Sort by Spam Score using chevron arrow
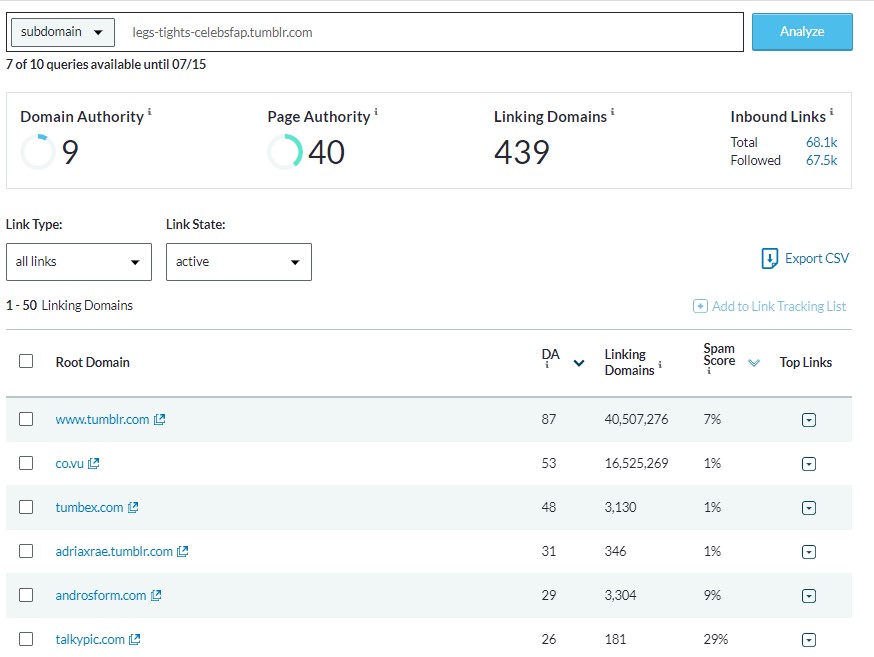This screenshot has width=874, height=657. 754,363
